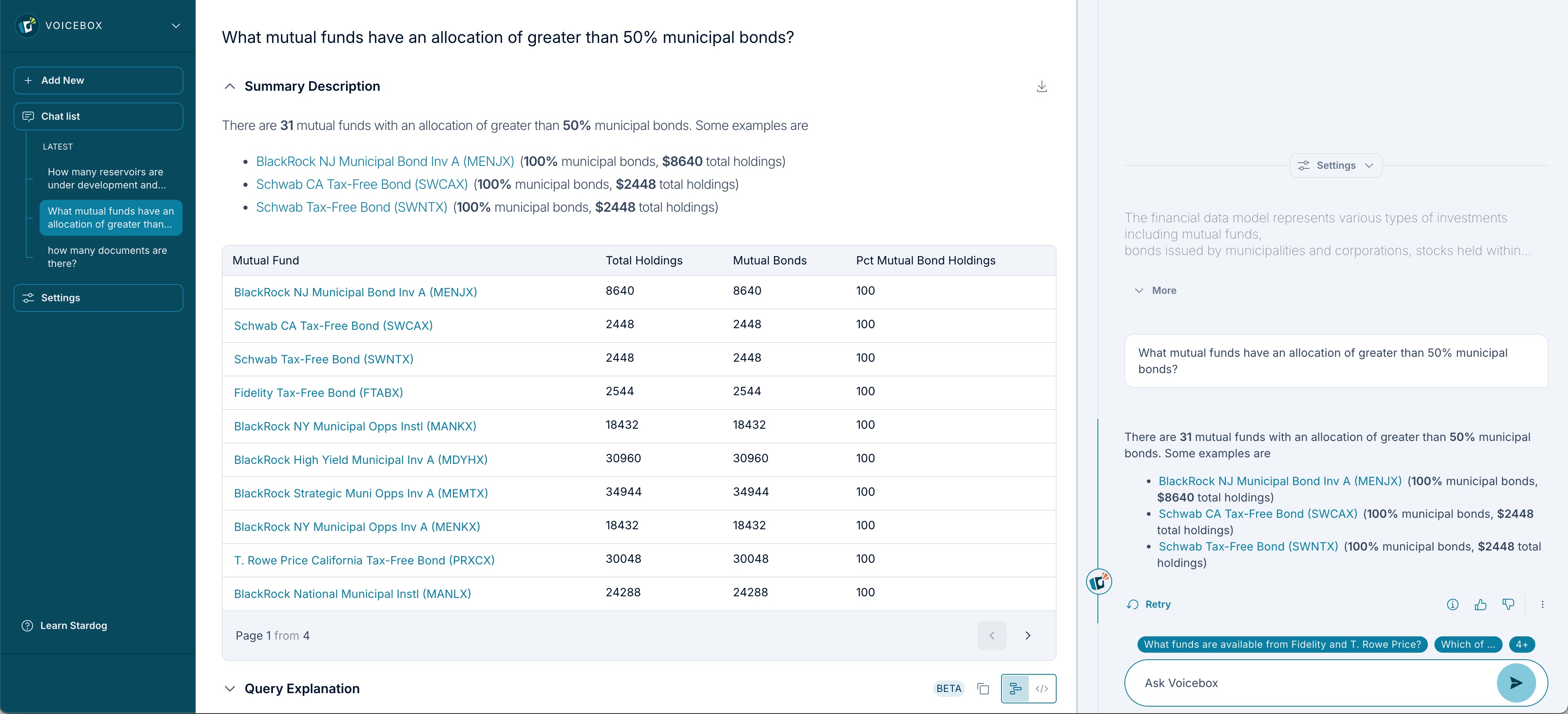Viewport: 1568px width, 714px height.
Task: Open Schwab CA Tax-Free Bond link in summary
Action: point(361,185)
